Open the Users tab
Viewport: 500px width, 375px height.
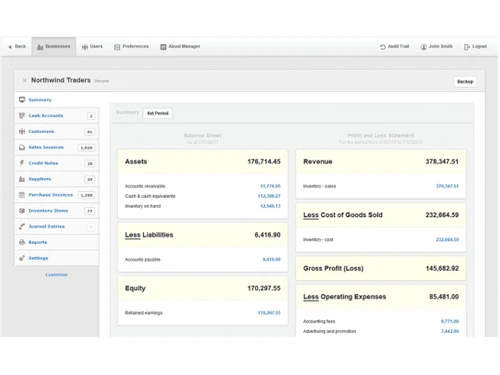(x=92, y=46)
